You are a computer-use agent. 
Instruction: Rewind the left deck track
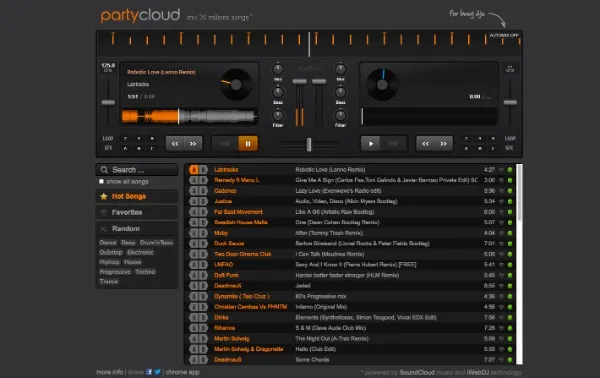click(x=175, y=144)
